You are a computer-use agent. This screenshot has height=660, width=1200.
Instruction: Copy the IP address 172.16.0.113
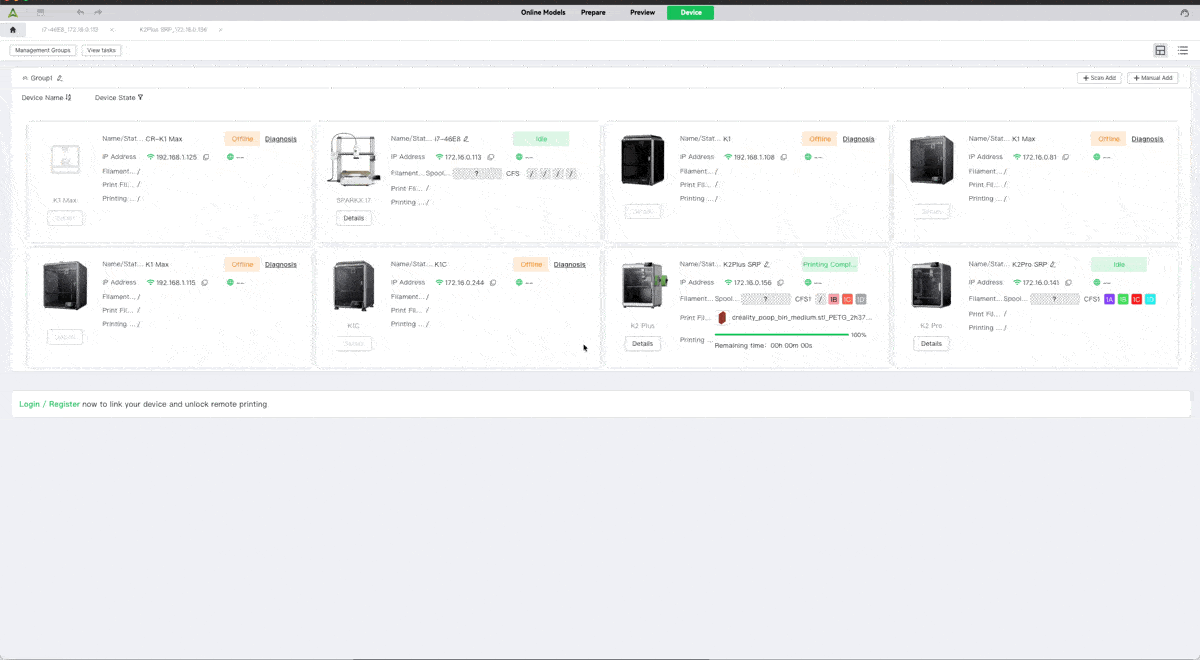[x=491, y=157]
